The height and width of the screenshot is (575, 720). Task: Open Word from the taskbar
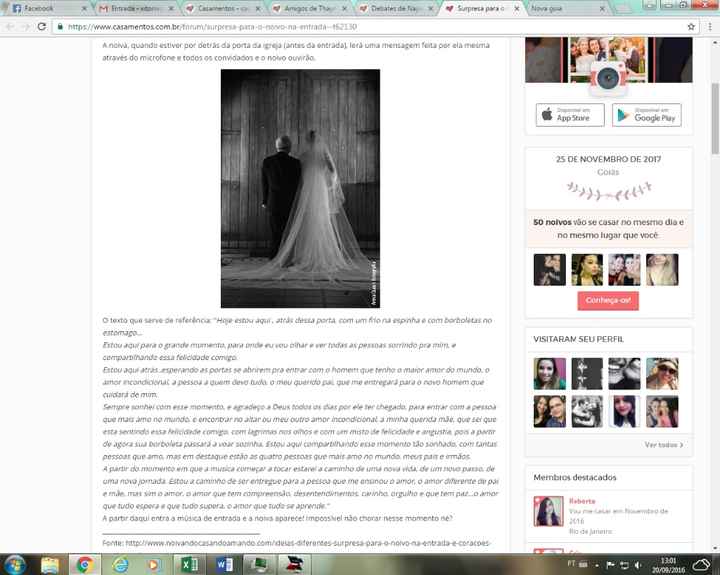[224, 564]
